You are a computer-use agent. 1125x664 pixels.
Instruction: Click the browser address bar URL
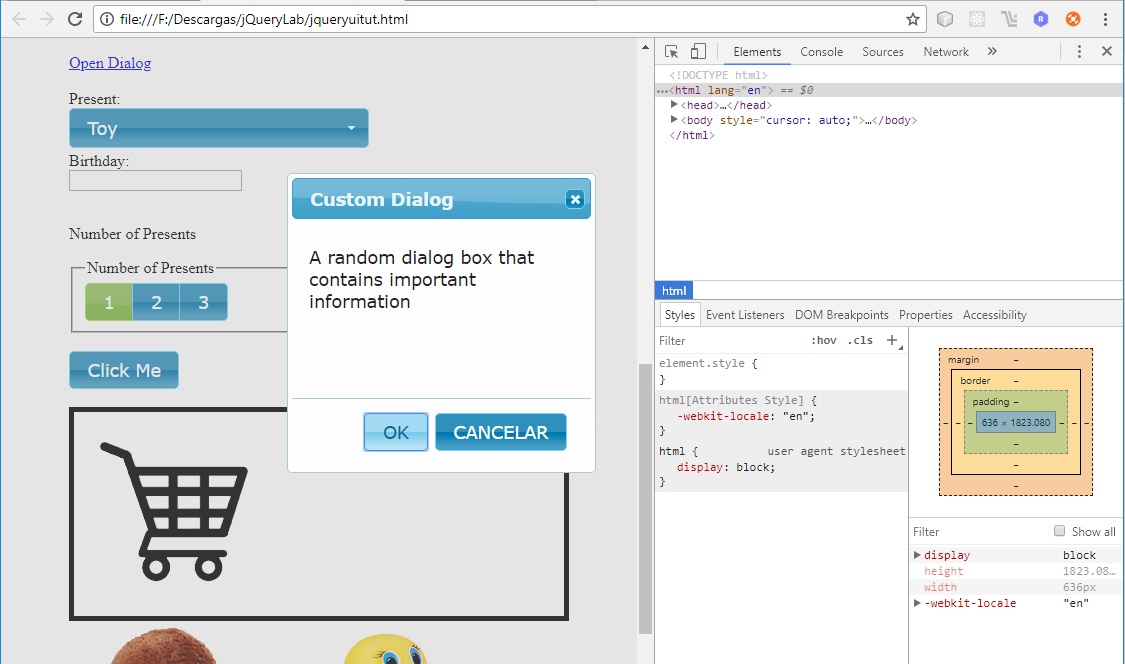tap(264, 19)
